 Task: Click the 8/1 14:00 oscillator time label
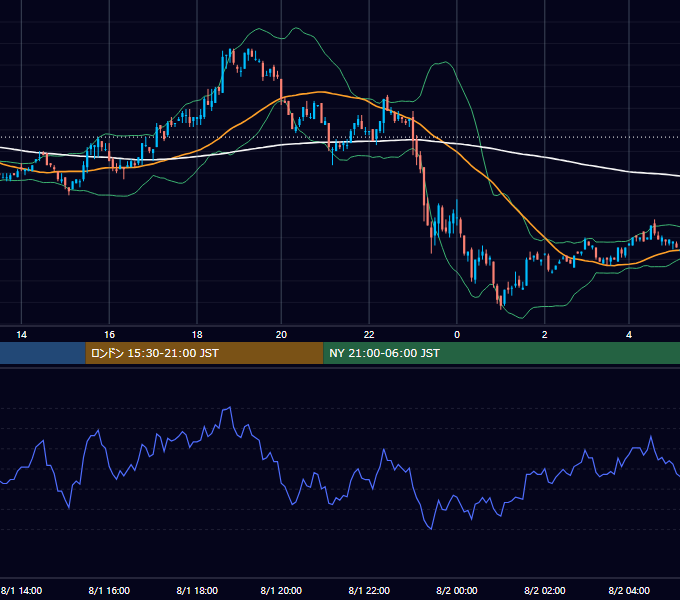21,590
